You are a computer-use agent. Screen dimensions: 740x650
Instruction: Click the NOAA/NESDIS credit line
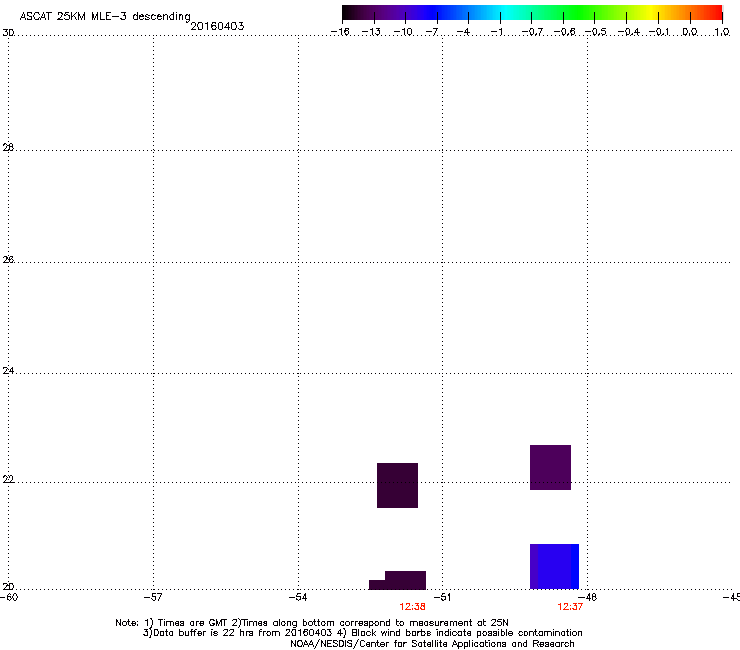(432, 644)
